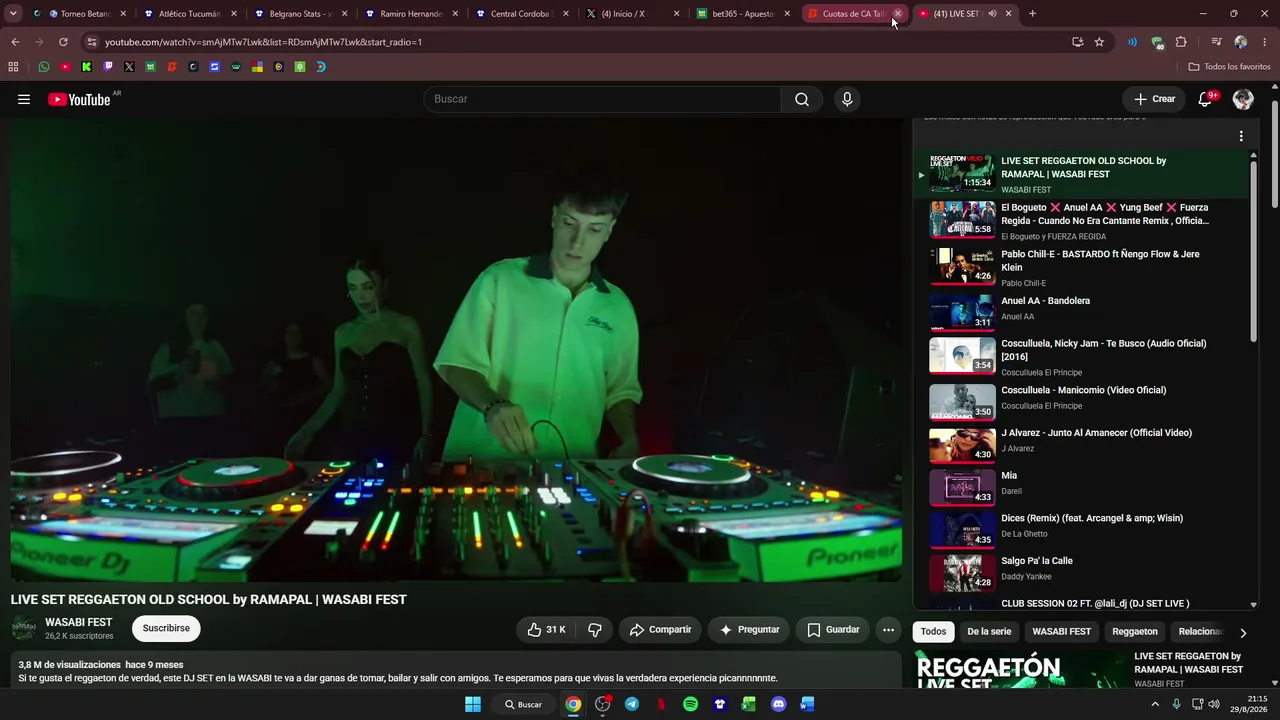Viewport: 1280px width, 720px height.
Task: Click the Preguntar button
Action: 749,630
